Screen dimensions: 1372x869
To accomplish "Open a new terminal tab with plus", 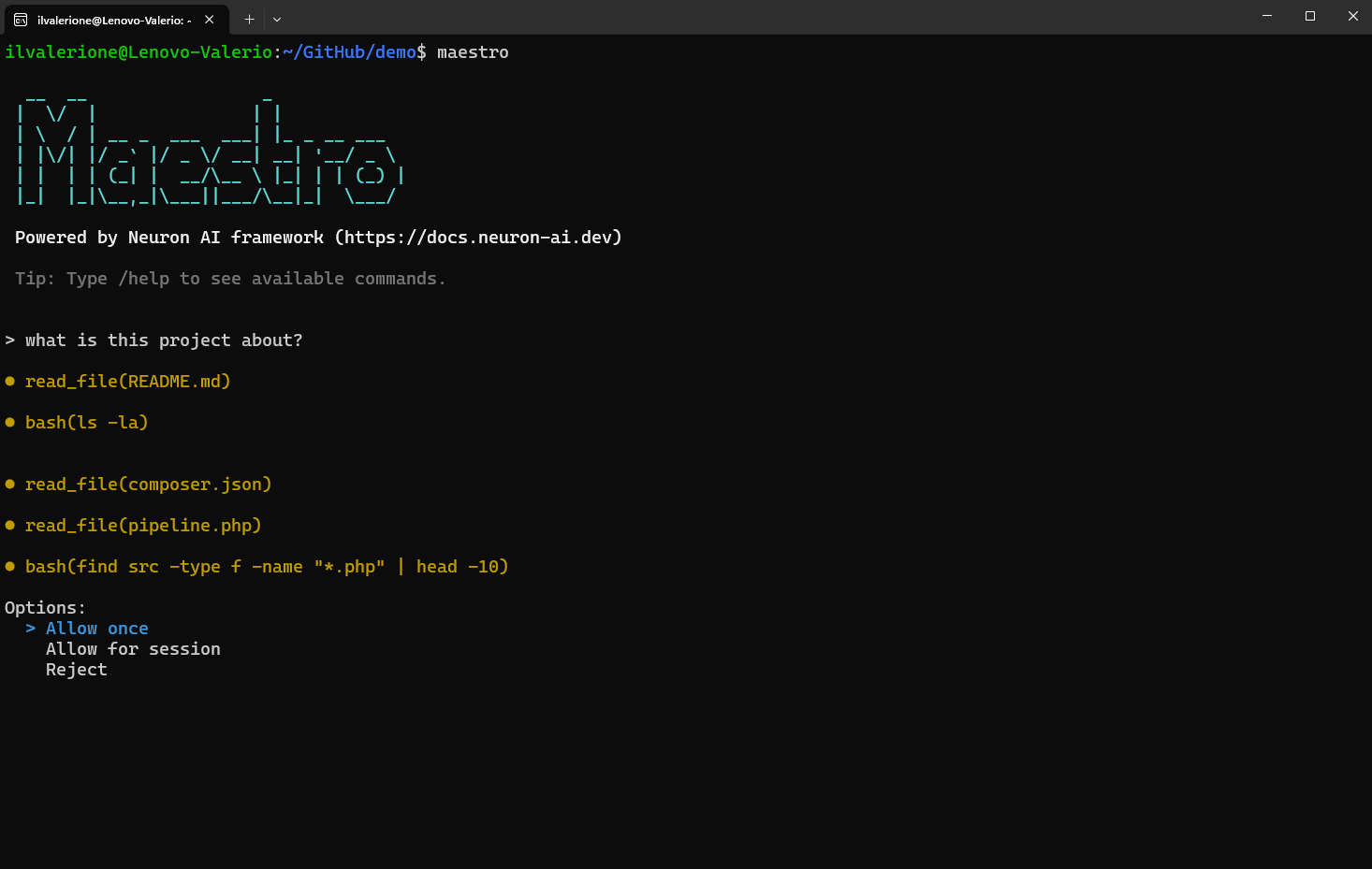I will click(249, 20).
